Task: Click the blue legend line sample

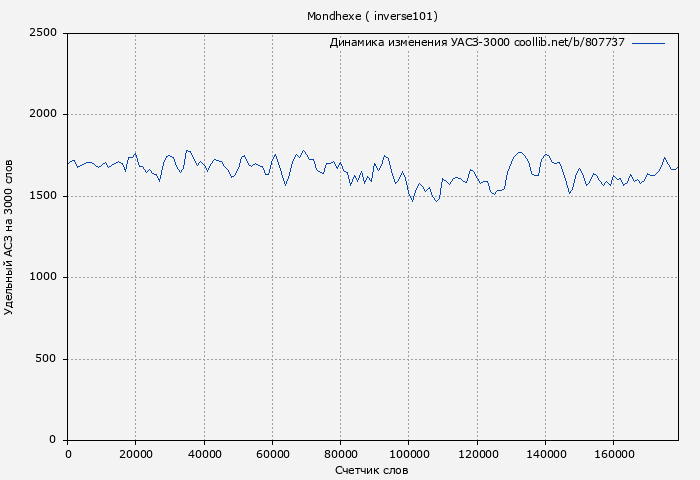Action: coord(648,43)
